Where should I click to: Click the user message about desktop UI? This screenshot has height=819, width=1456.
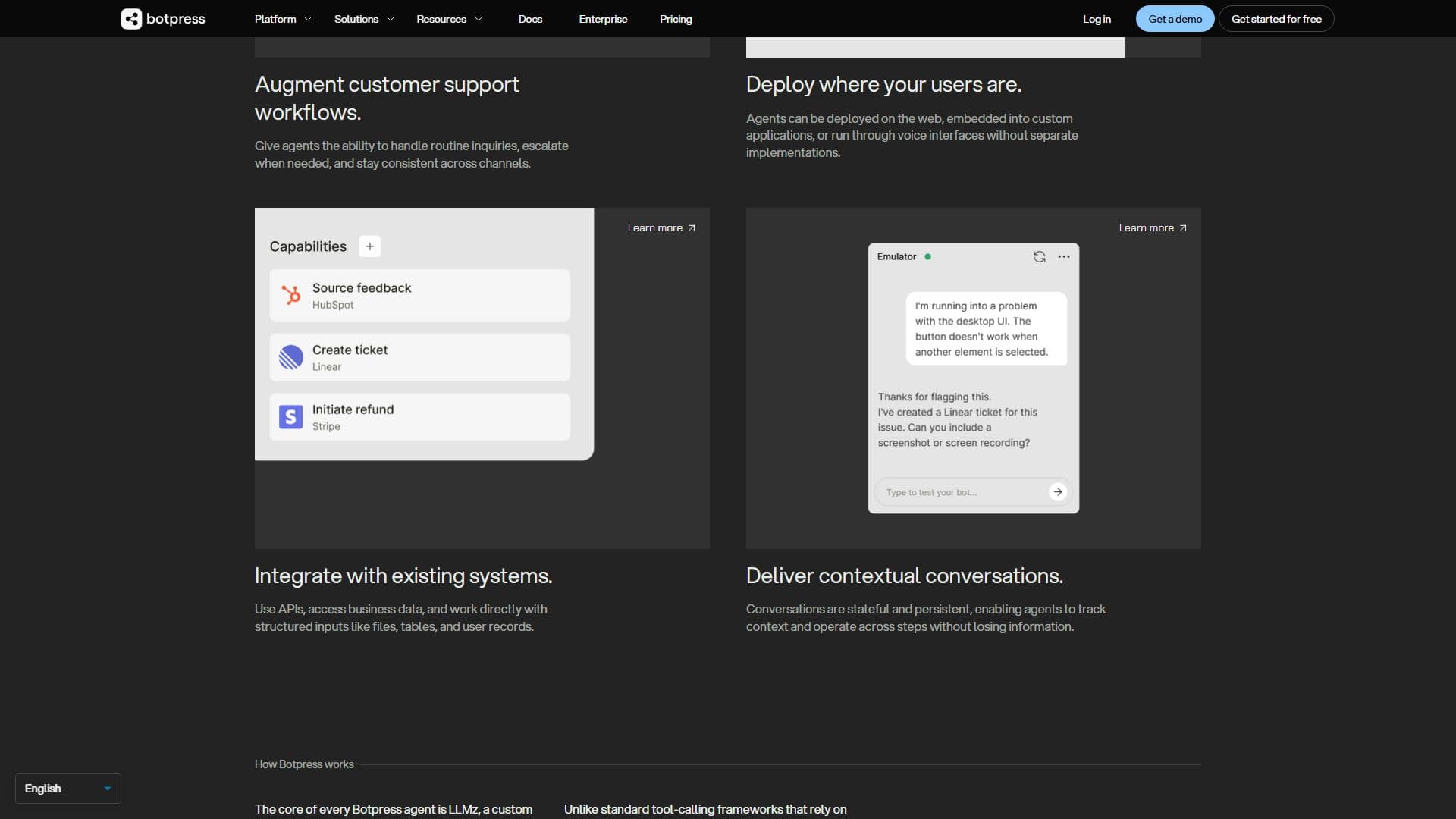point(986,328)
